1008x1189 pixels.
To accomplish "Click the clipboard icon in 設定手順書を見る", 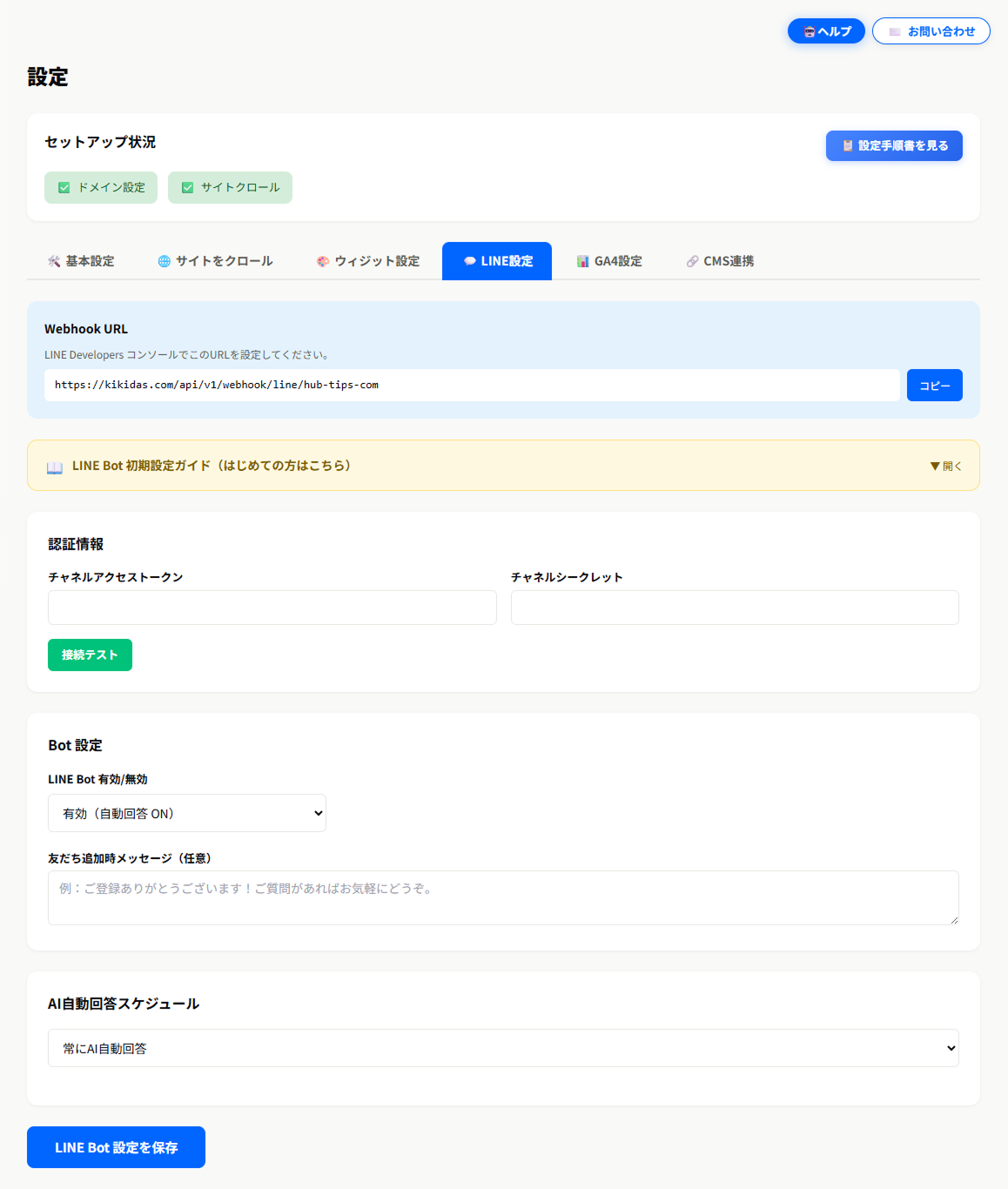I will (847, 145).
